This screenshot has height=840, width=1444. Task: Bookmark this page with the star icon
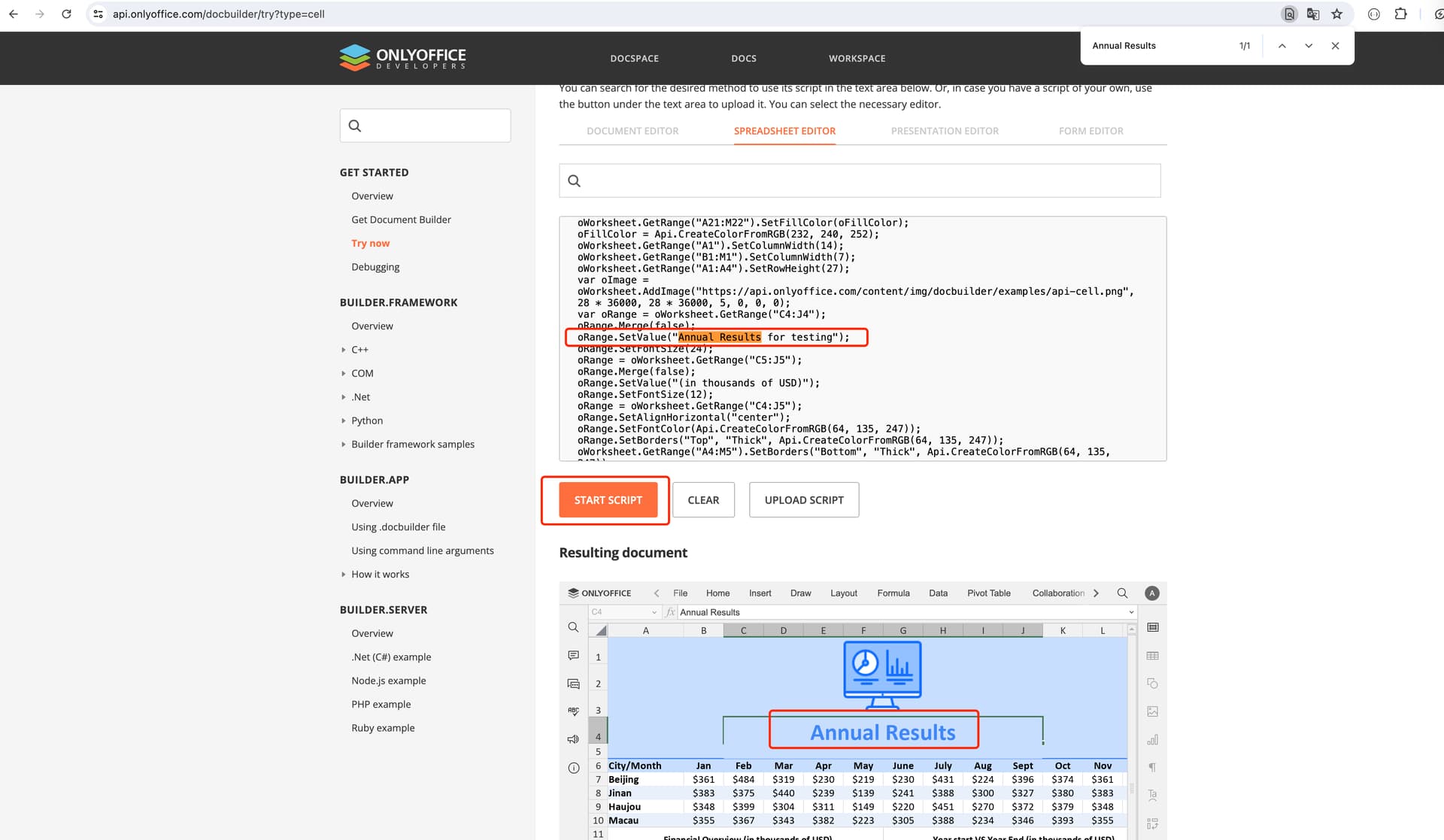tap(1336, 14)
